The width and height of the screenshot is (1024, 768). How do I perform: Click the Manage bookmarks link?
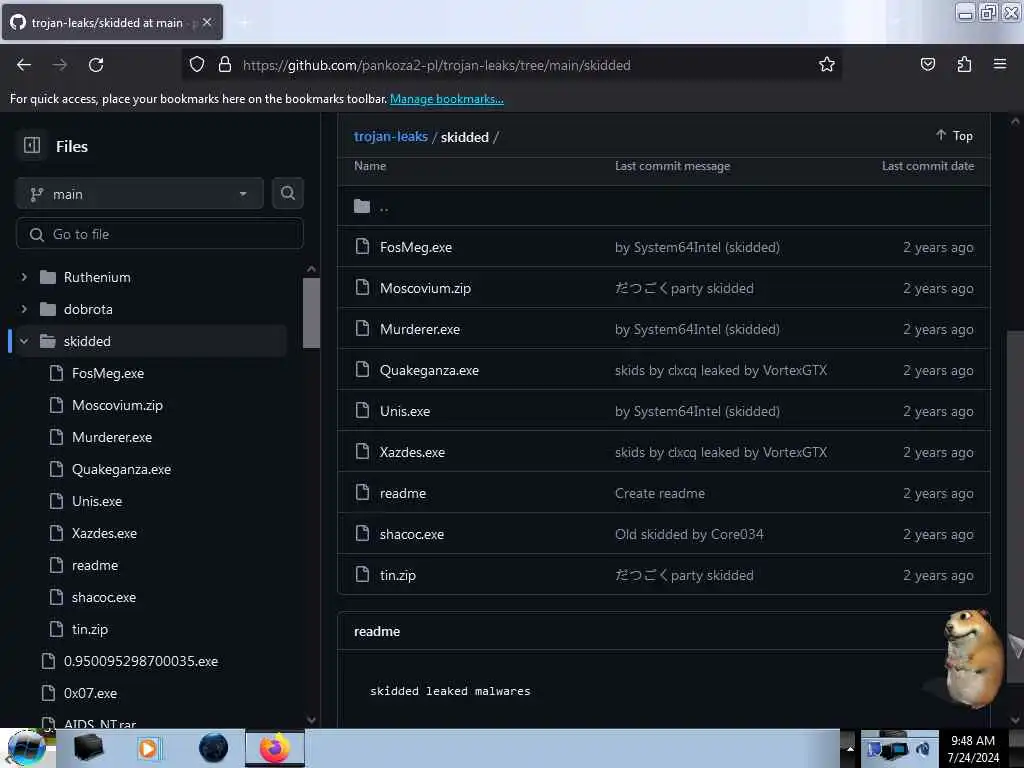[x=447, y=99]
